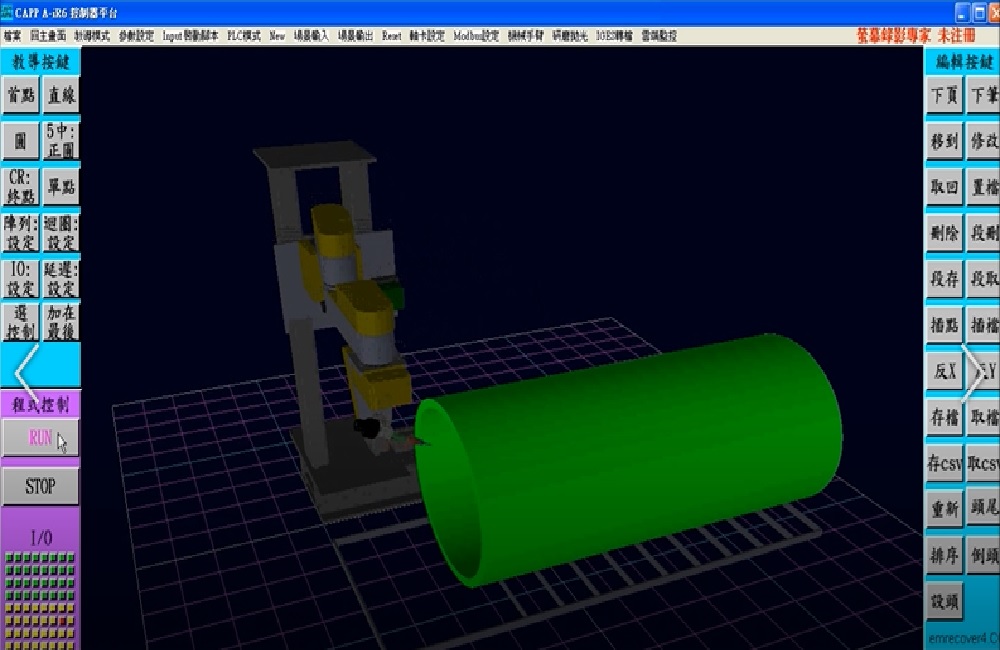Click the 插點 (insert point) button
This screenshot has width=1000, height=650.
coord(944,325)
